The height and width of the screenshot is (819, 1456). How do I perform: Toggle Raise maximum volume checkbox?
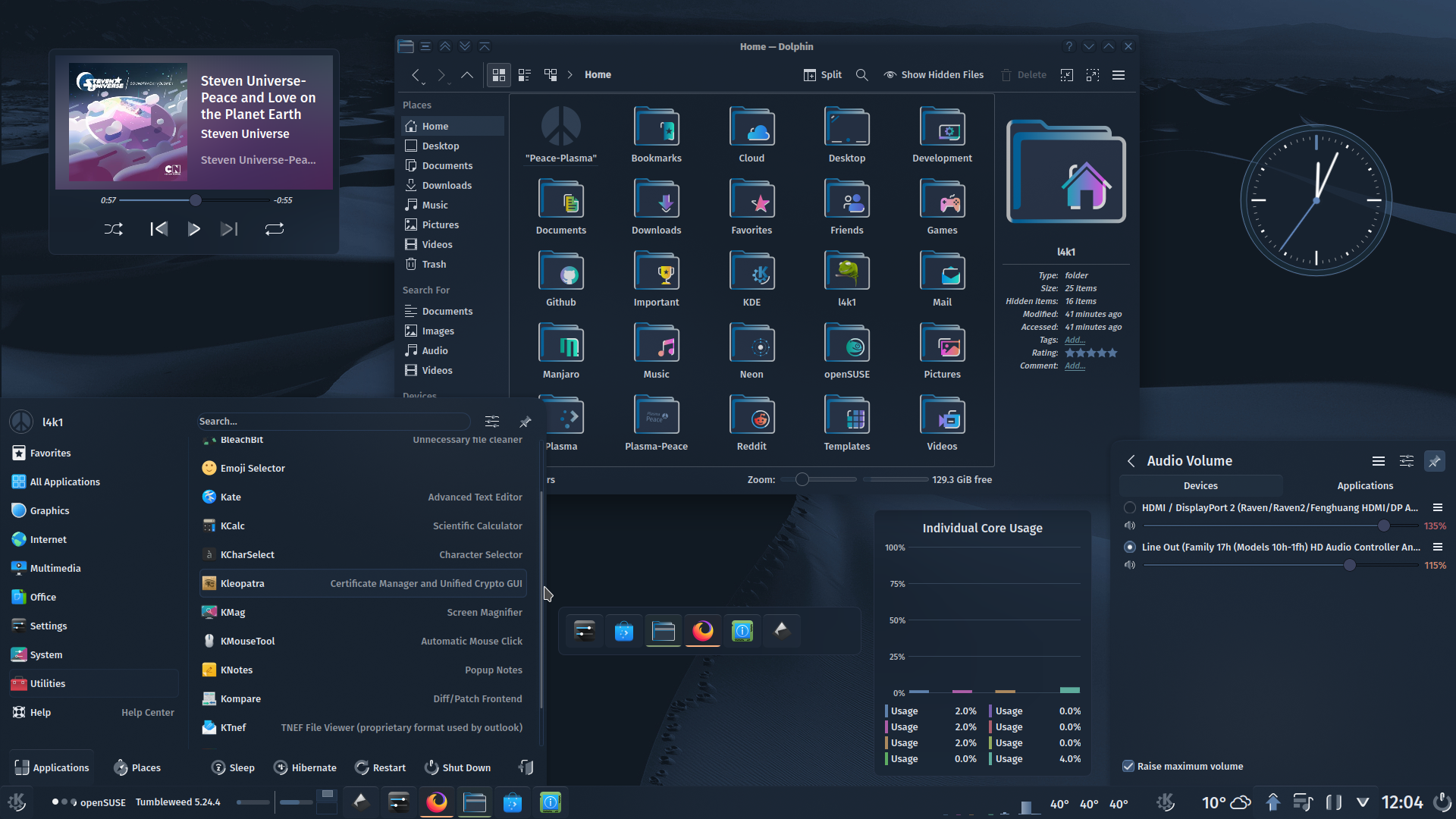pos(1128,766)
